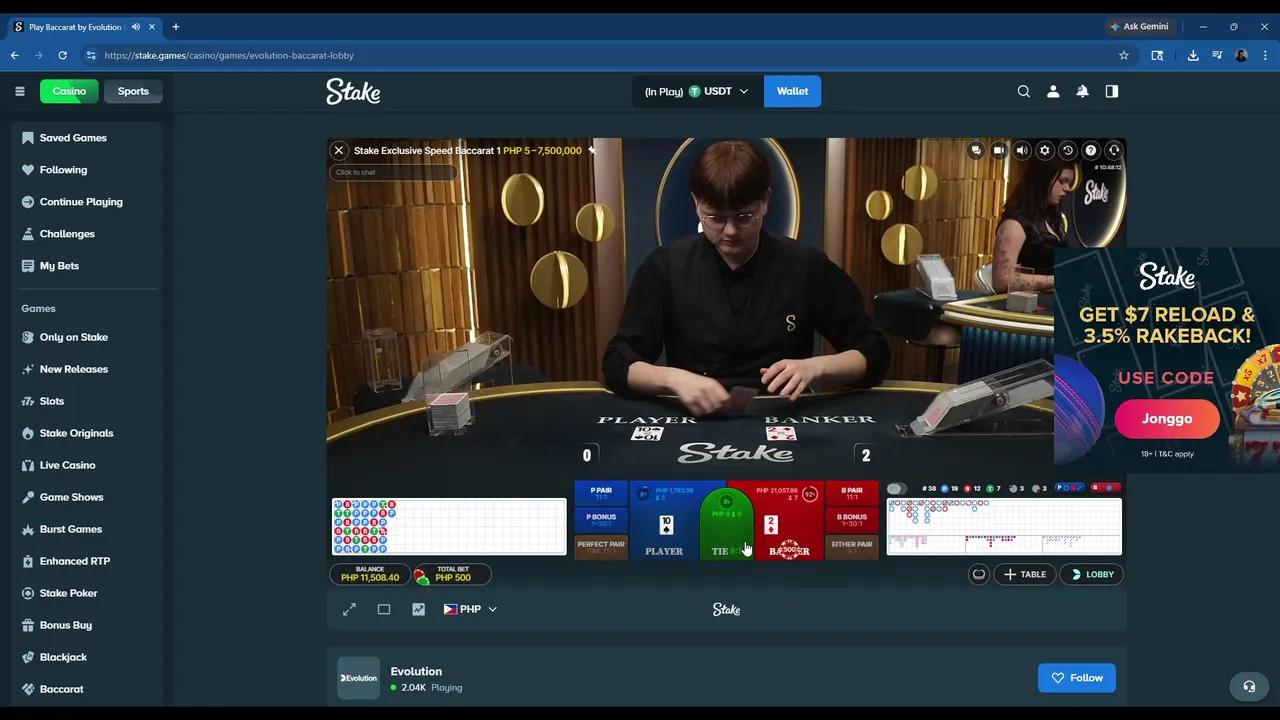This screenshot has height=720, width=1280.
Task: Open live stats chart icon
Action: pos(419,609)
